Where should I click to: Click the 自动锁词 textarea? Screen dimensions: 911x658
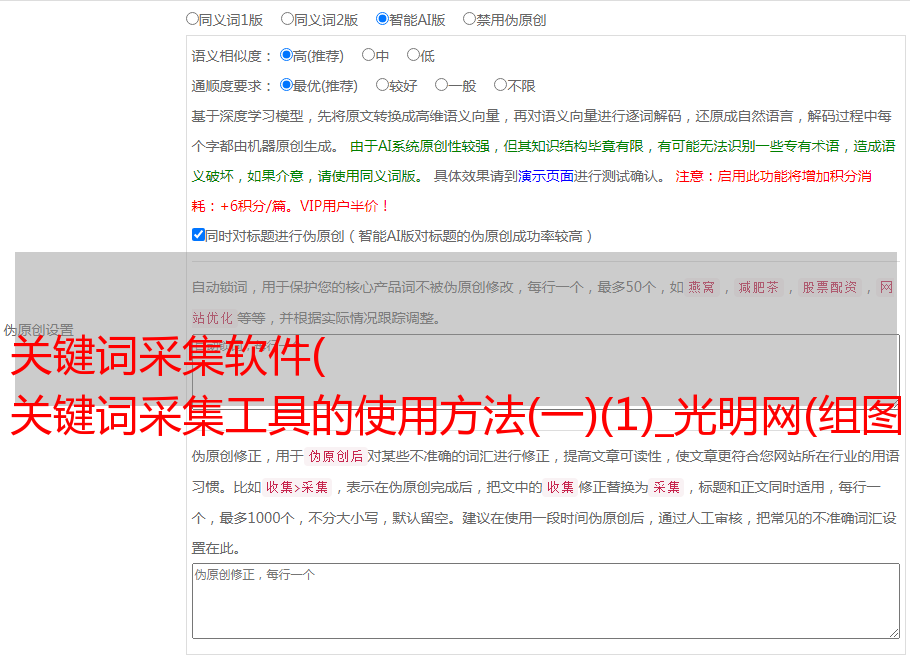[546, 371]
